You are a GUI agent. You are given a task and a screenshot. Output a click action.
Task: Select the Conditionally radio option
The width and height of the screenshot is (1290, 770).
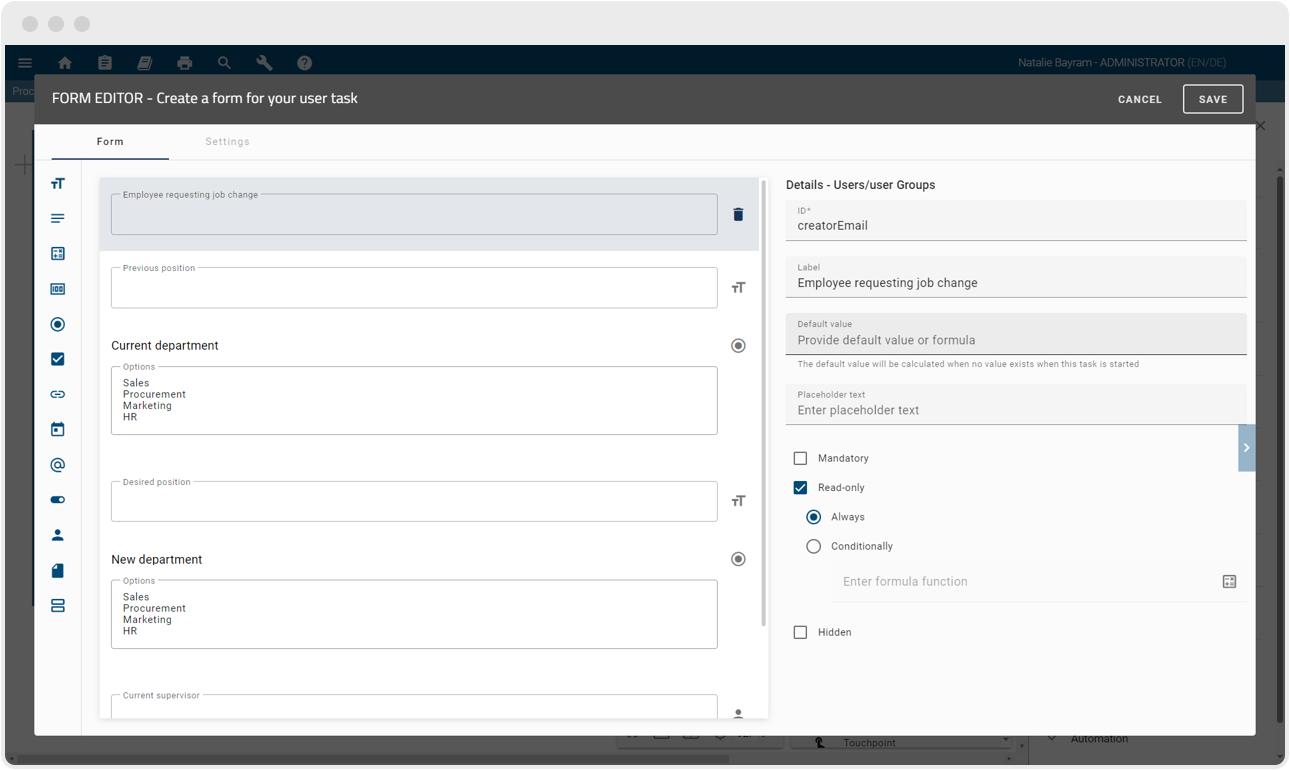tap(814, 546)
